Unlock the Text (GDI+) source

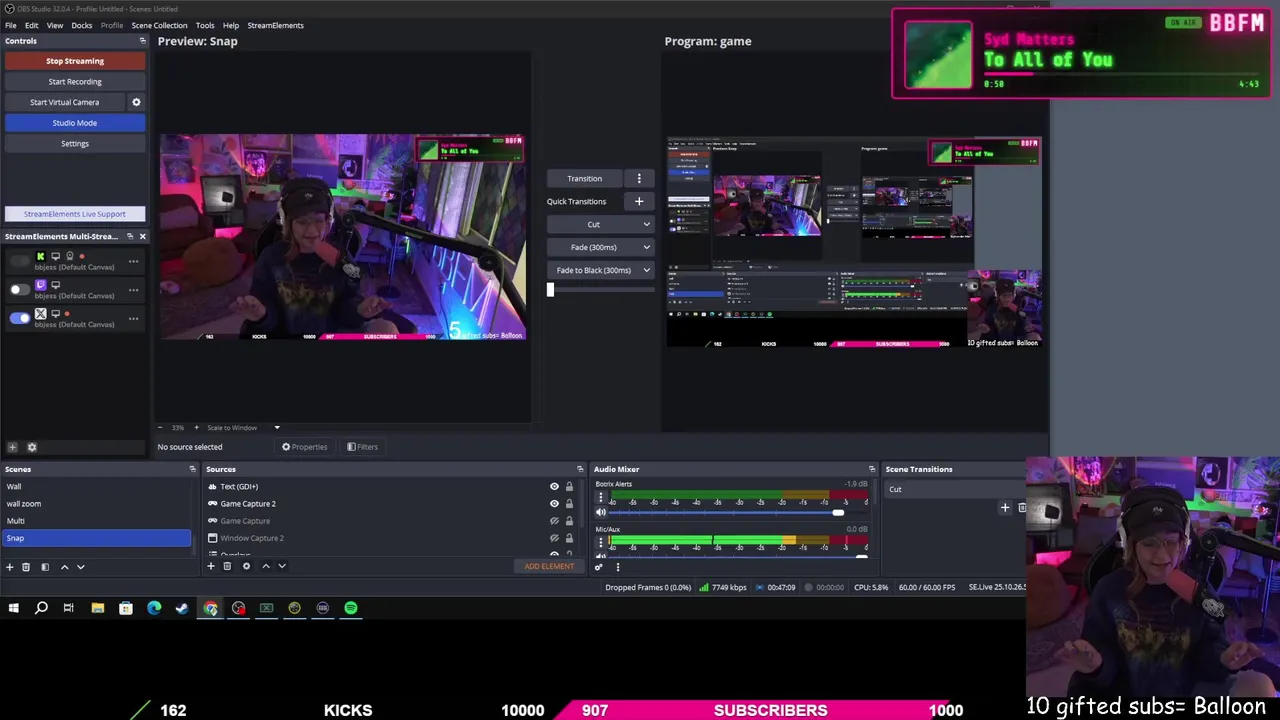click(x=569, y=487)
